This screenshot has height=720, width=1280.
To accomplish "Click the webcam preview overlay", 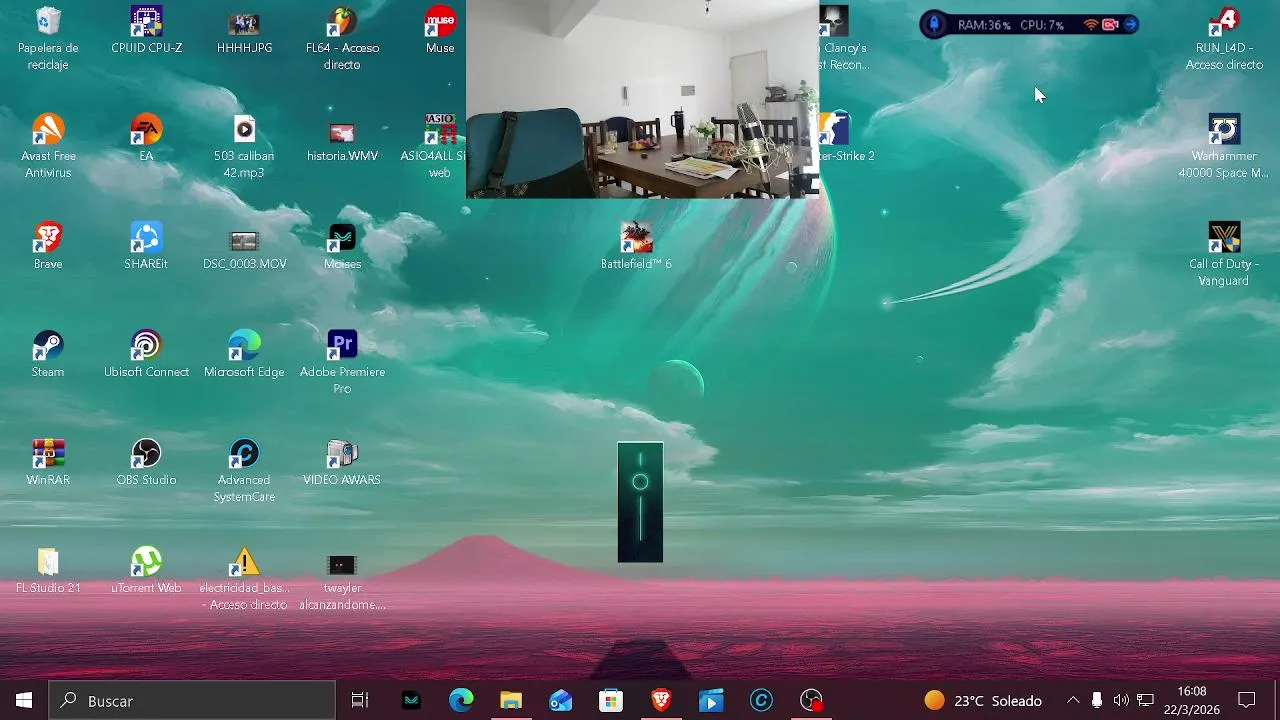I will coord(642,99).
